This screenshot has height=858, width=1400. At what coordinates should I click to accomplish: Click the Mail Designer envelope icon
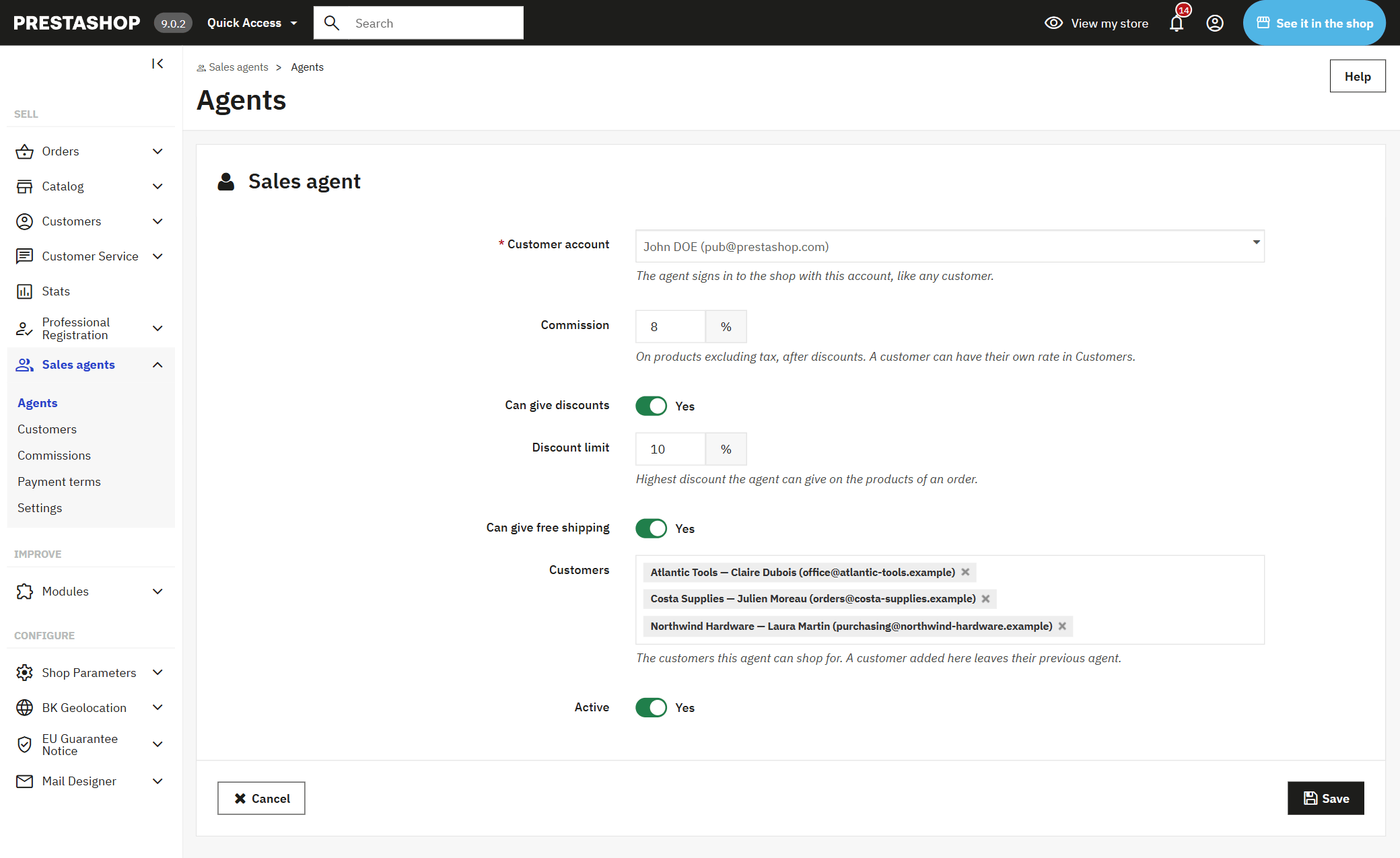24,781
